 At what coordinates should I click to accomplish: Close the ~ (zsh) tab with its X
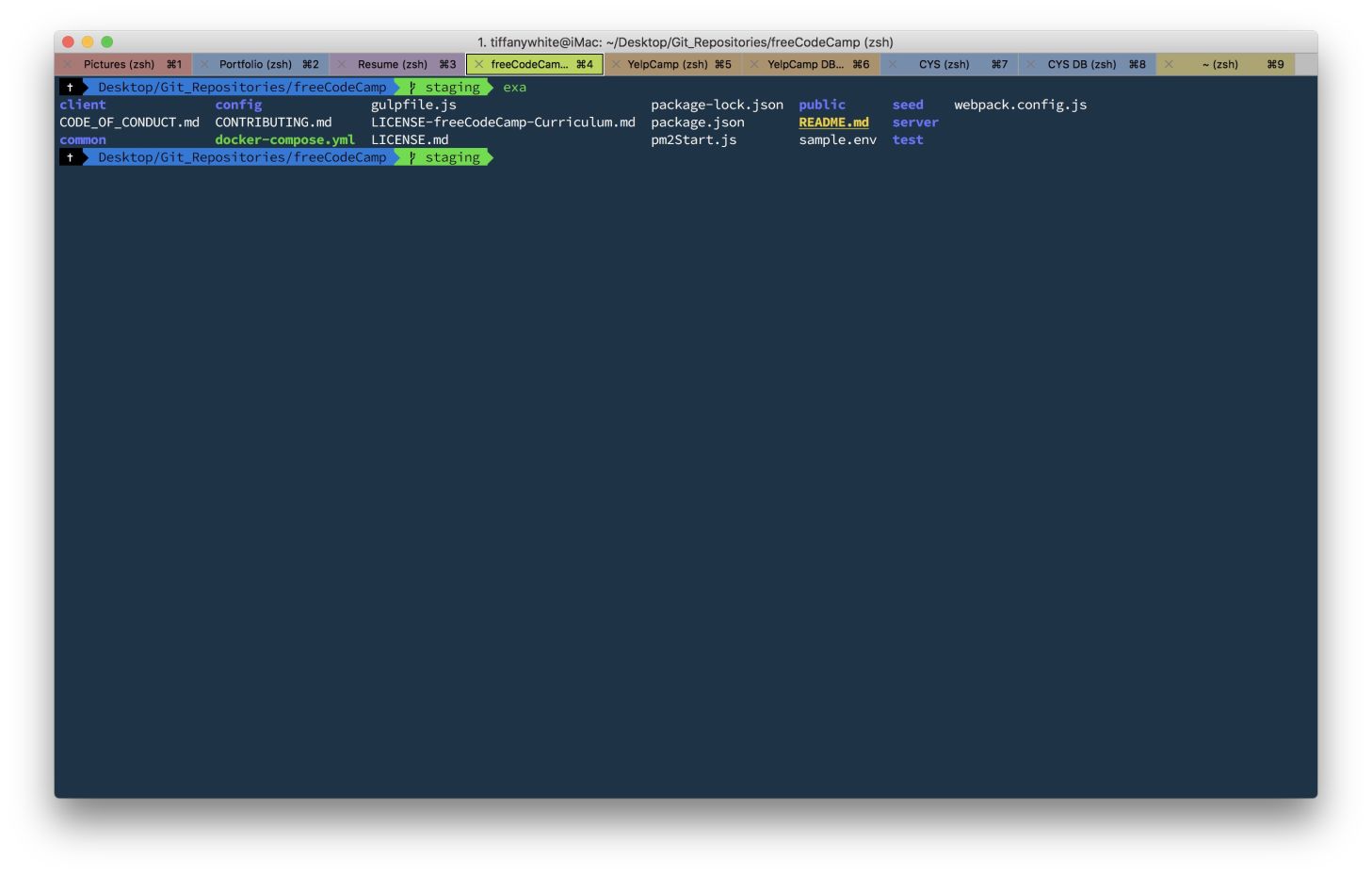pos(1169,64)
